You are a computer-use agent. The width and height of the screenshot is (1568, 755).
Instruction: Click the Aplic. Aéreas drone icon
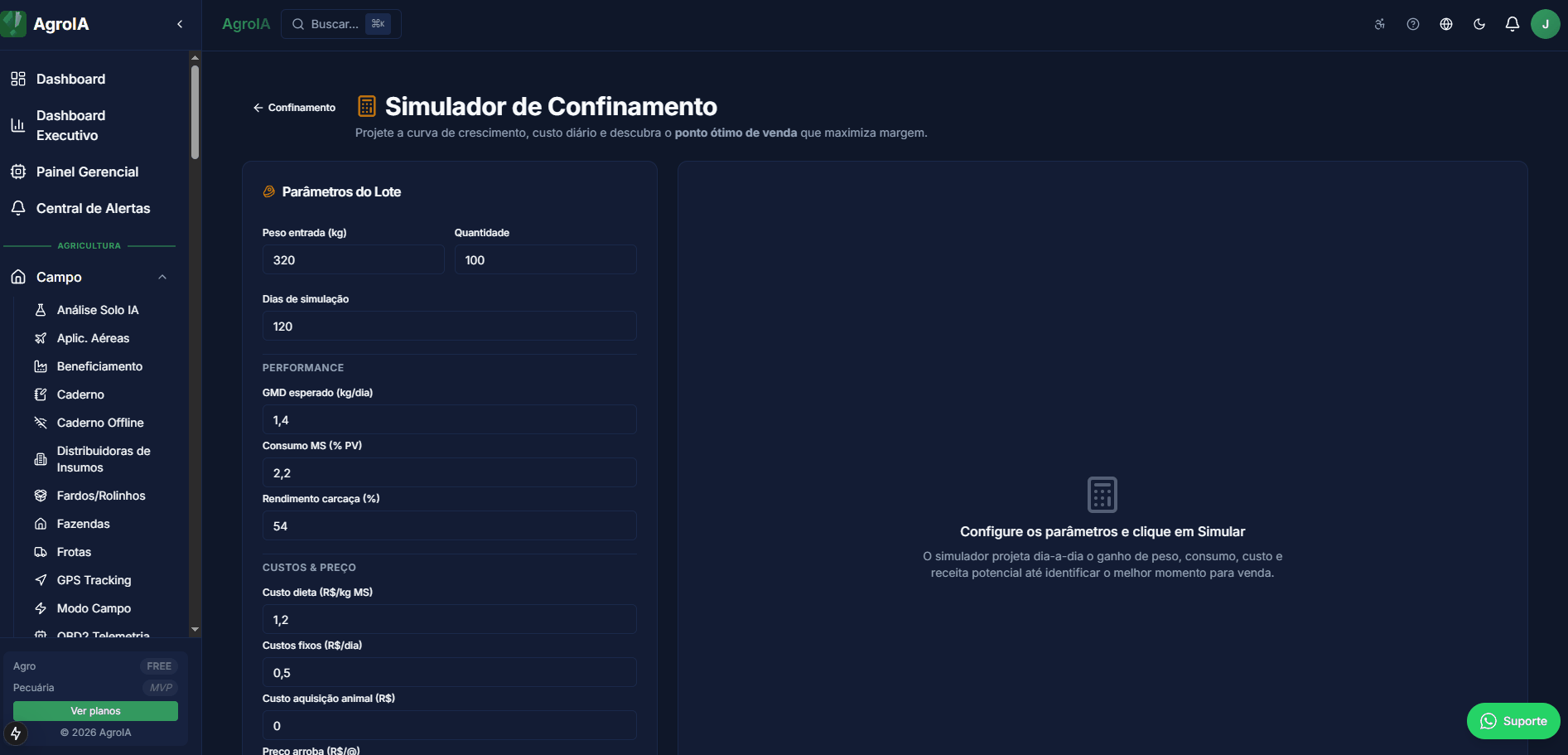(41, 338)
